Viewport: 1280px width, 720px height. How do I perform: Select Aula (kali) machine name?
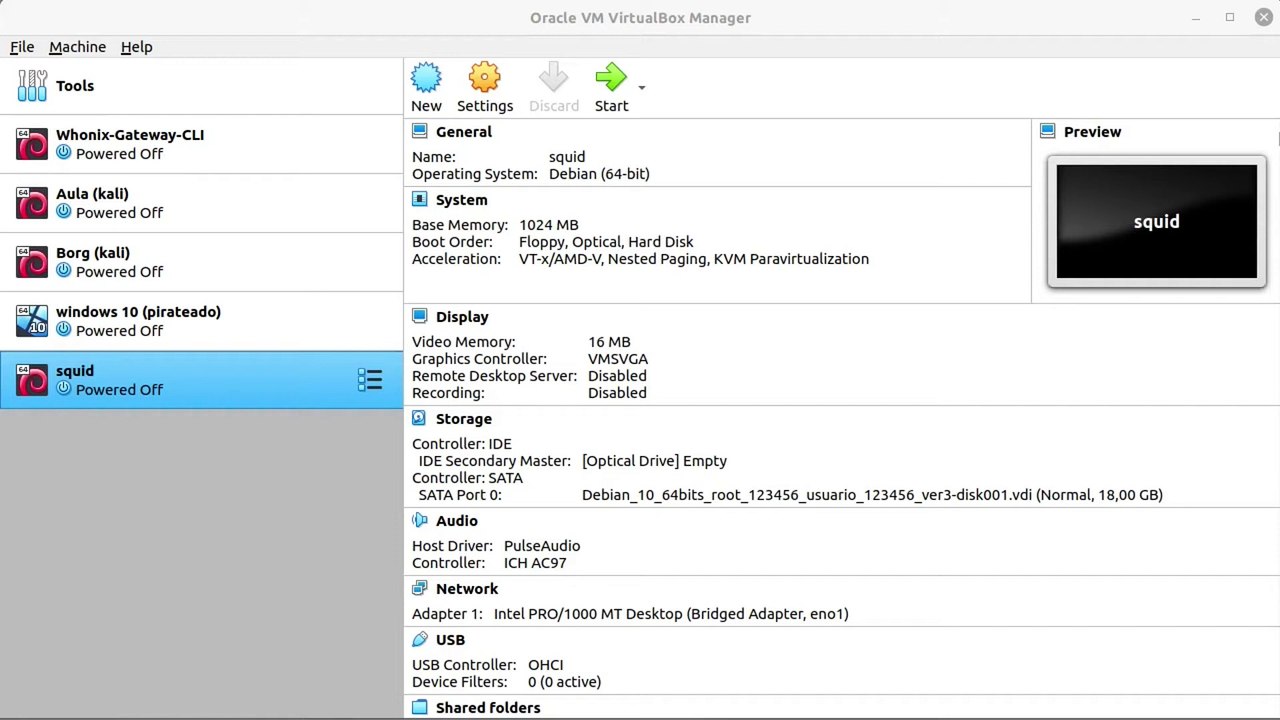pyautogui.click(x=92, y=194)
